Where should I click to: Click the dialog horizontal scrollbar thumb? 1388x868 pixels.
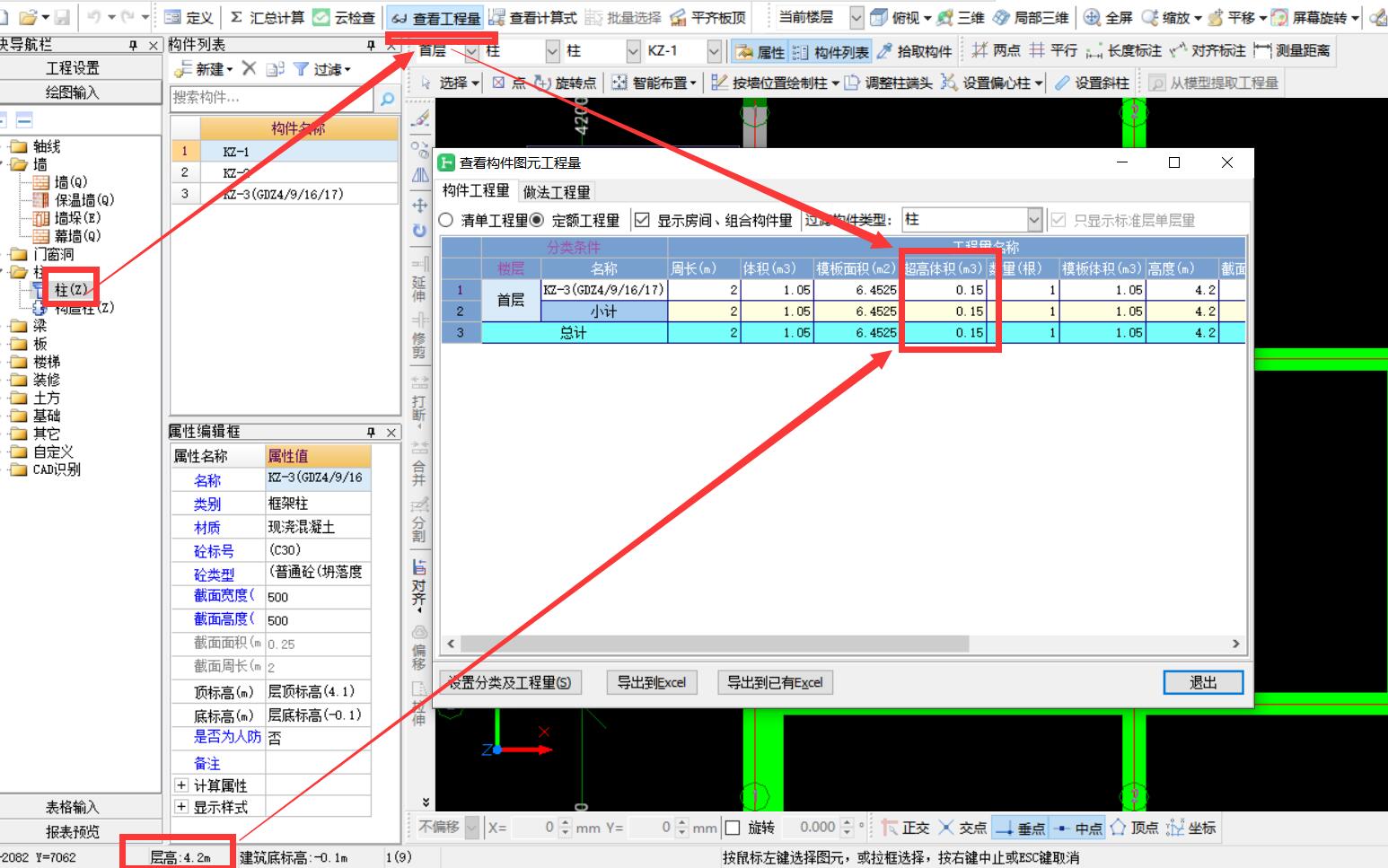point(715,644)
